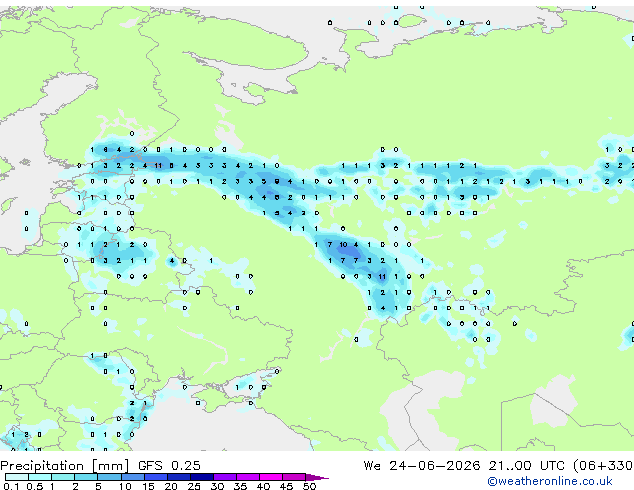Click the '30' legend scale label

coord(217,486)
